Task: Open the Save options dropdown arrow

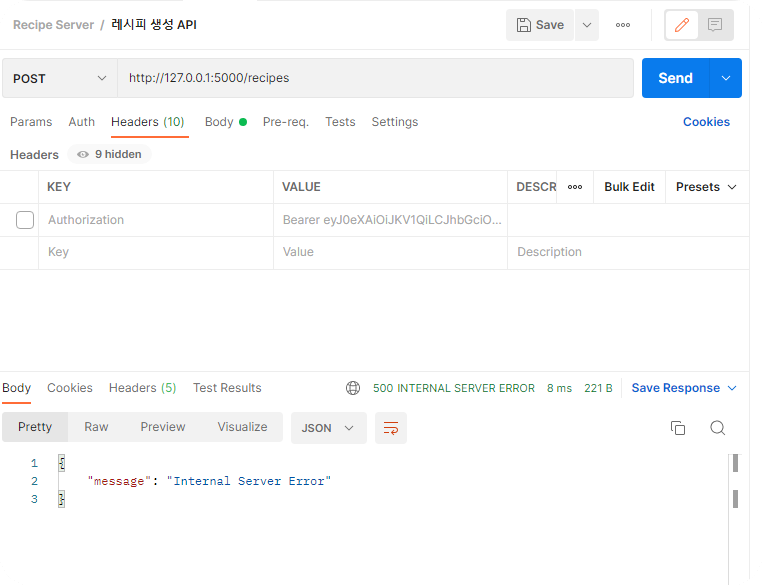Action: click(x=587, y=25)
